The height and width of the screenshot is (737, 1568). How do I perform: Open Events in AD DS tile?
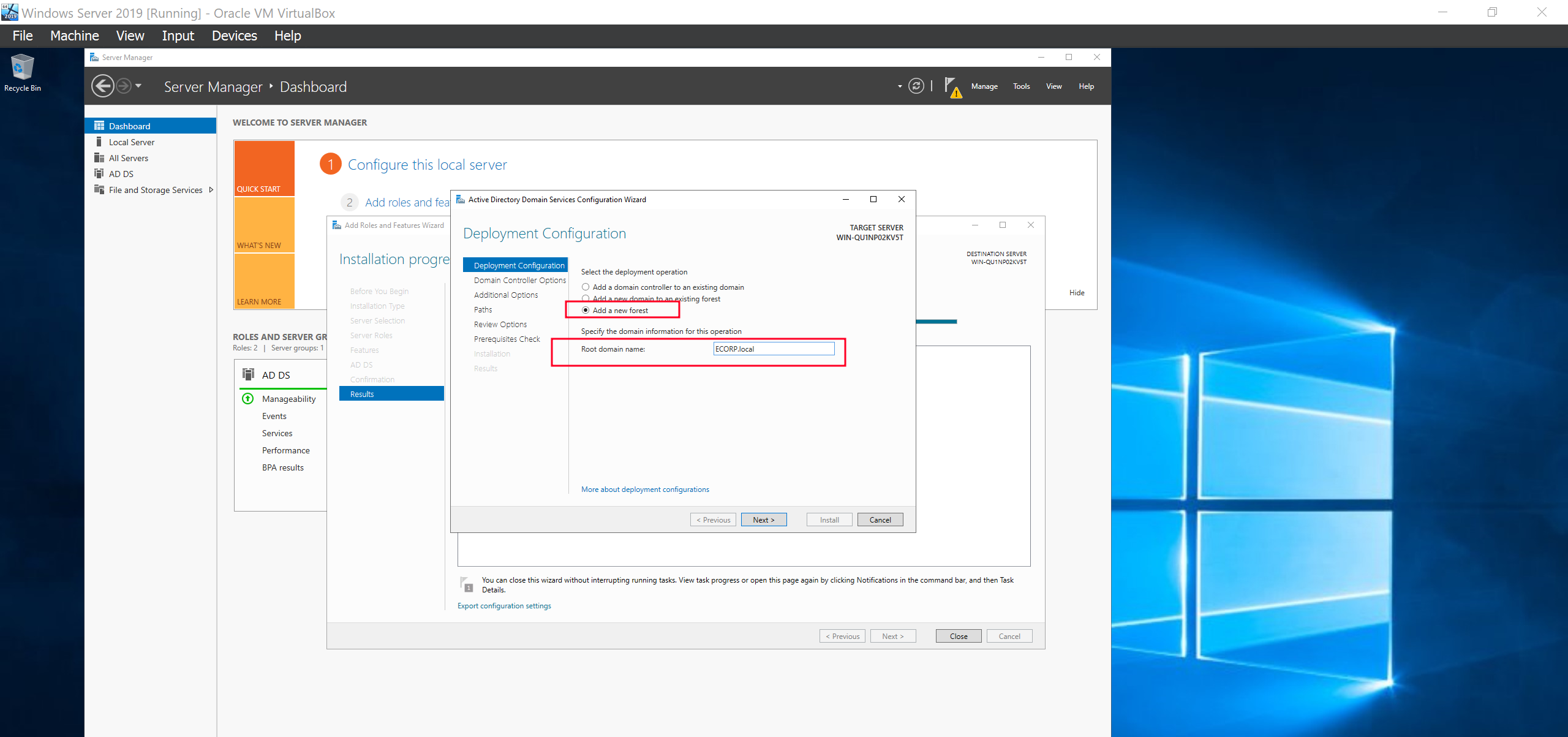coord(274,415)
